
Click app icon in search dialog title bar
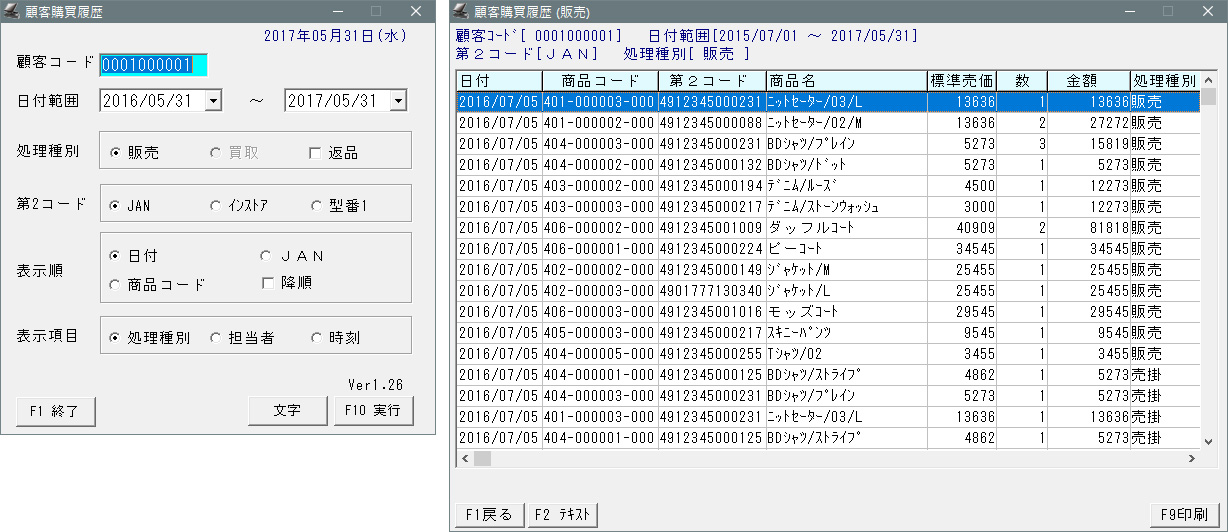[12, 12]
